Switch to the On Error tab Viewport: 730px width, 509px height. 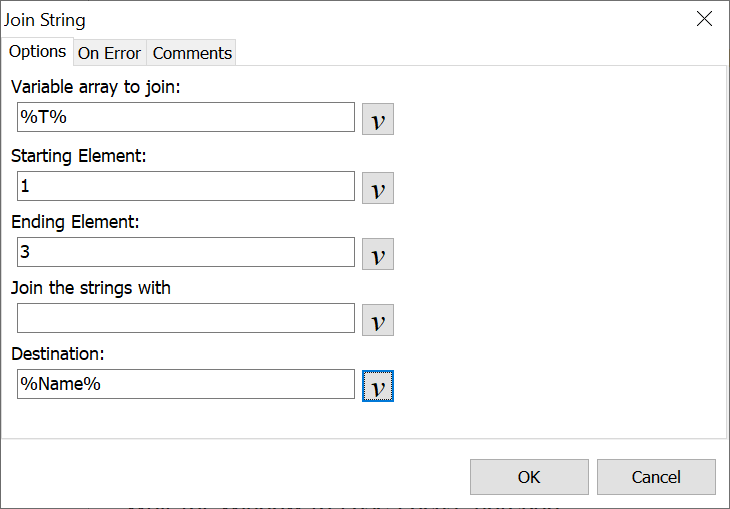pyautogui.click(x=109, y=53)
